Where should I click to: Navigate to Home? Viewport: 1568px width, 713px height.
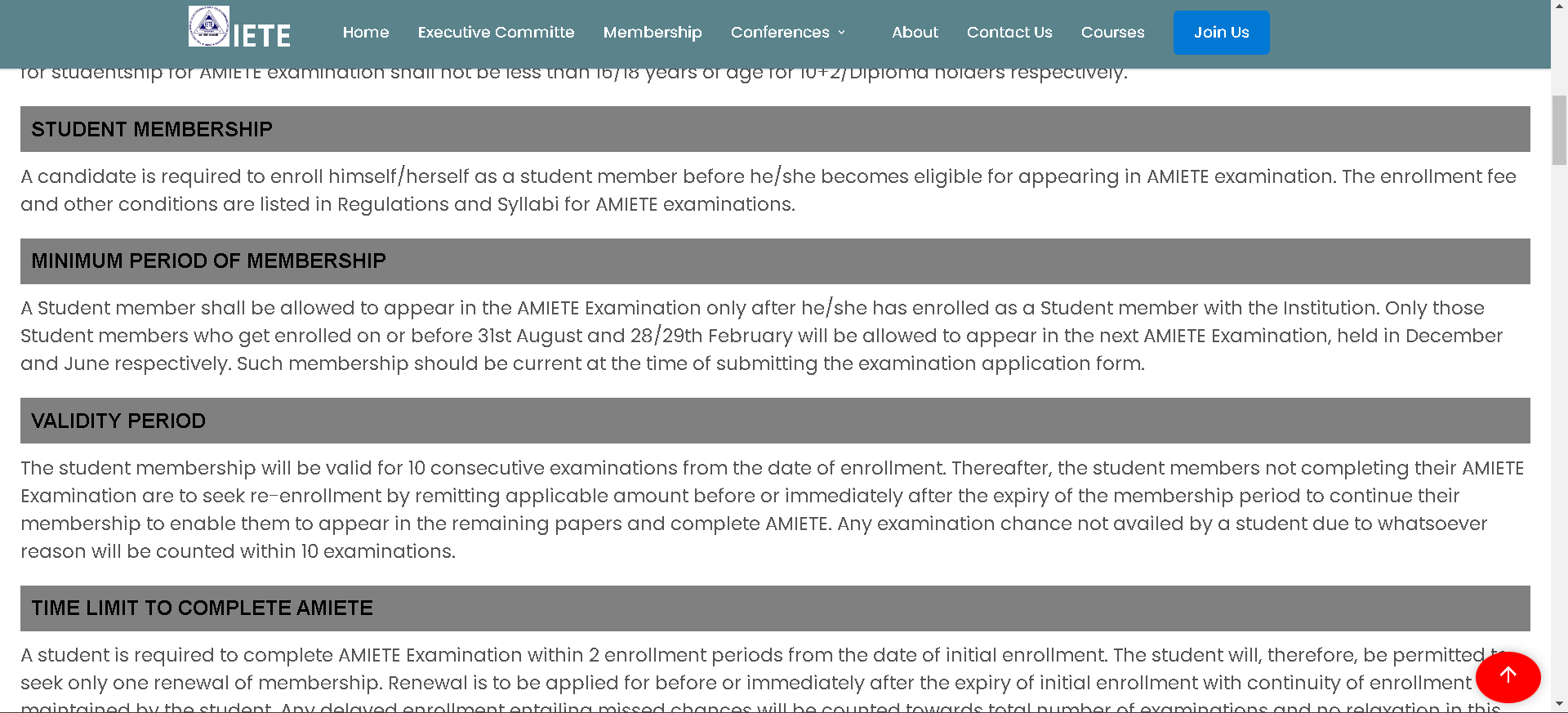pyautogui.click(x=366, y=32)
